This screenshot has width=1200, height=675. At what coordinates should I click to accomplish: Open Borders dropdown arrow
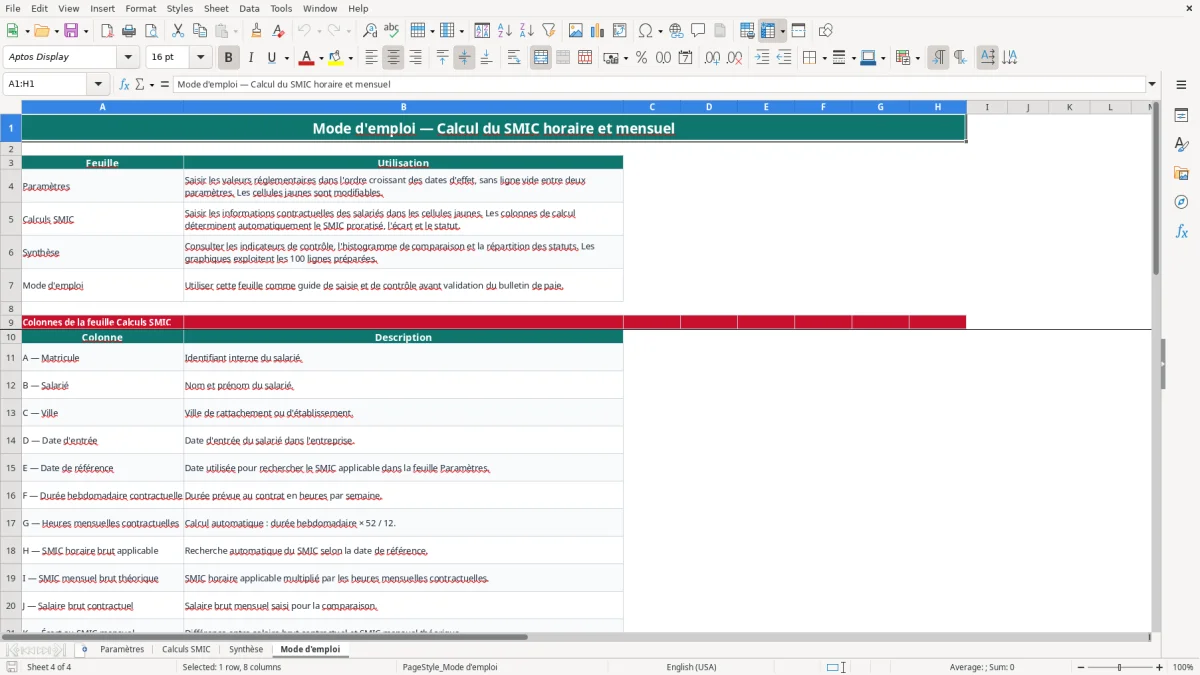click(823, 58)
